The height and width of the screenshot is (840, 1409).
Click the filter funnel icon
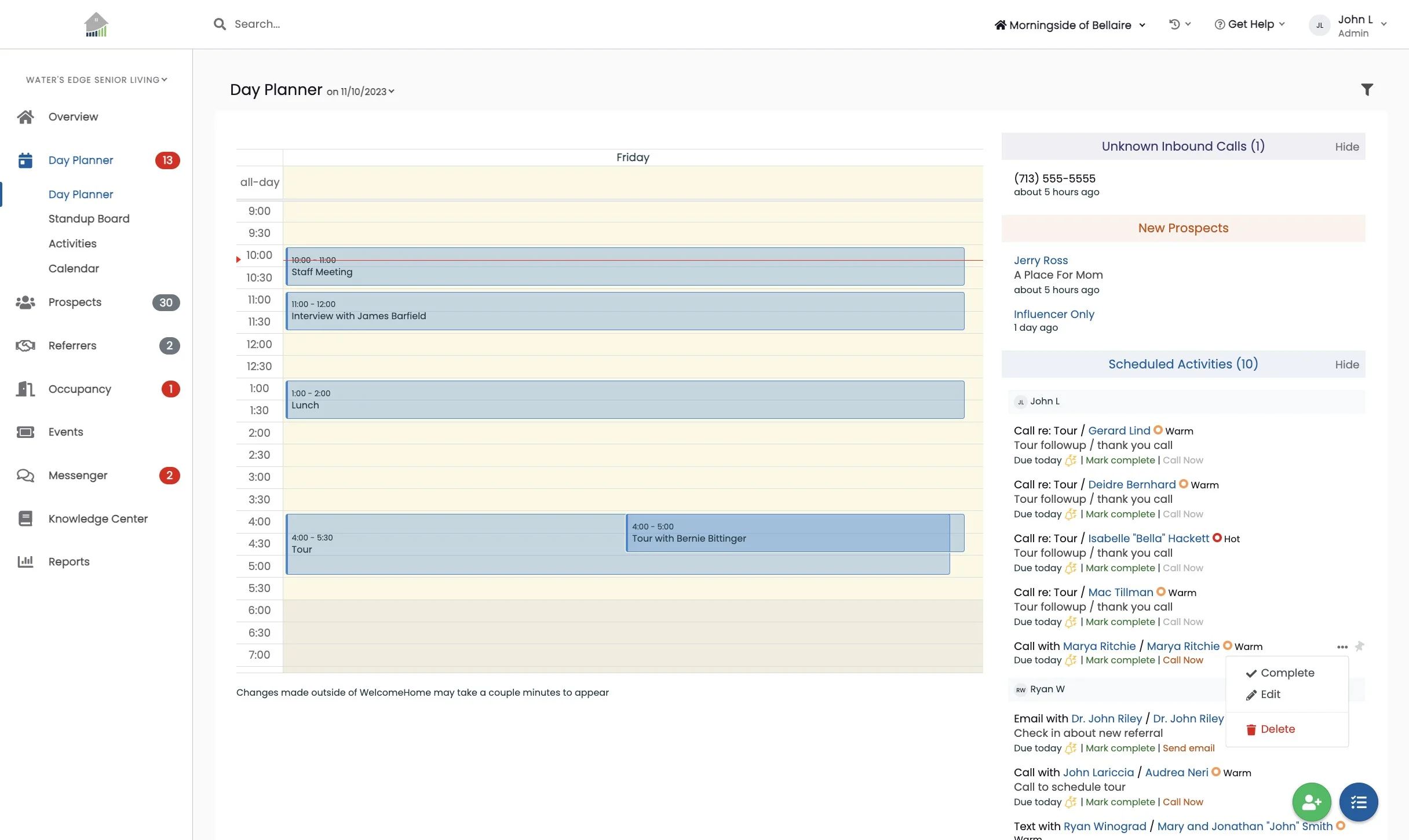coord(1367,89)
